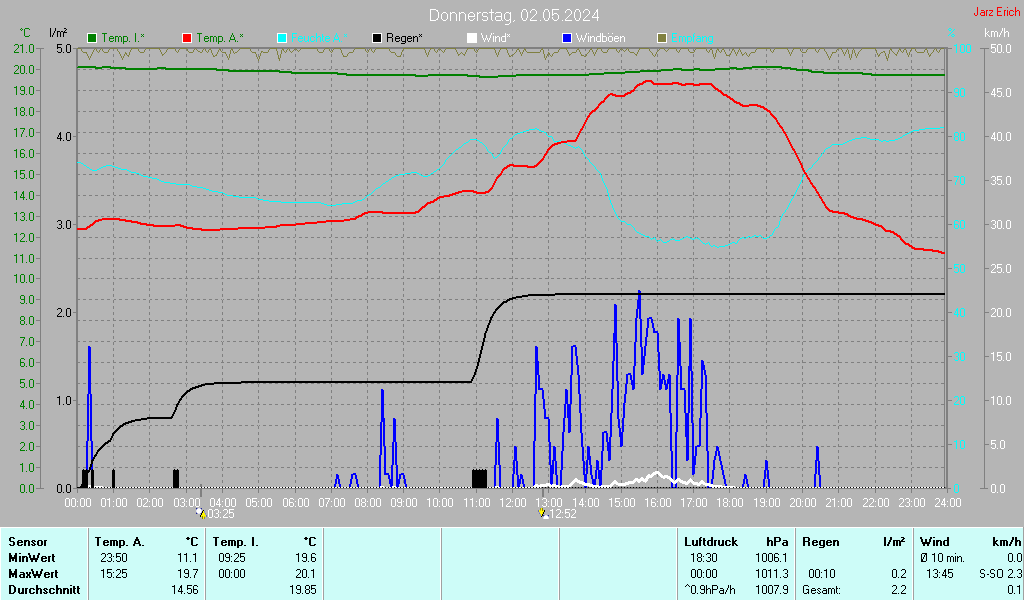
Task: Click the red 'Jarz Erich' author label
Action: click(x=997, y=12)
